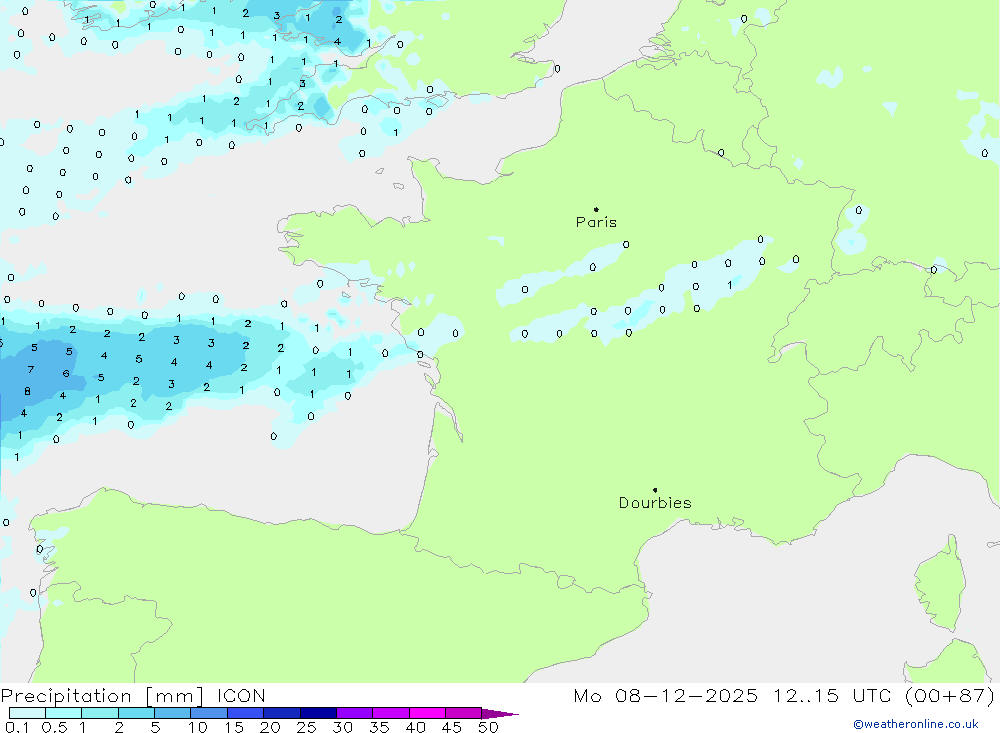Select the 15–20 mm legend color swatch
Image resolution: width=1000 pixels, height=733 pixels.
246,713
